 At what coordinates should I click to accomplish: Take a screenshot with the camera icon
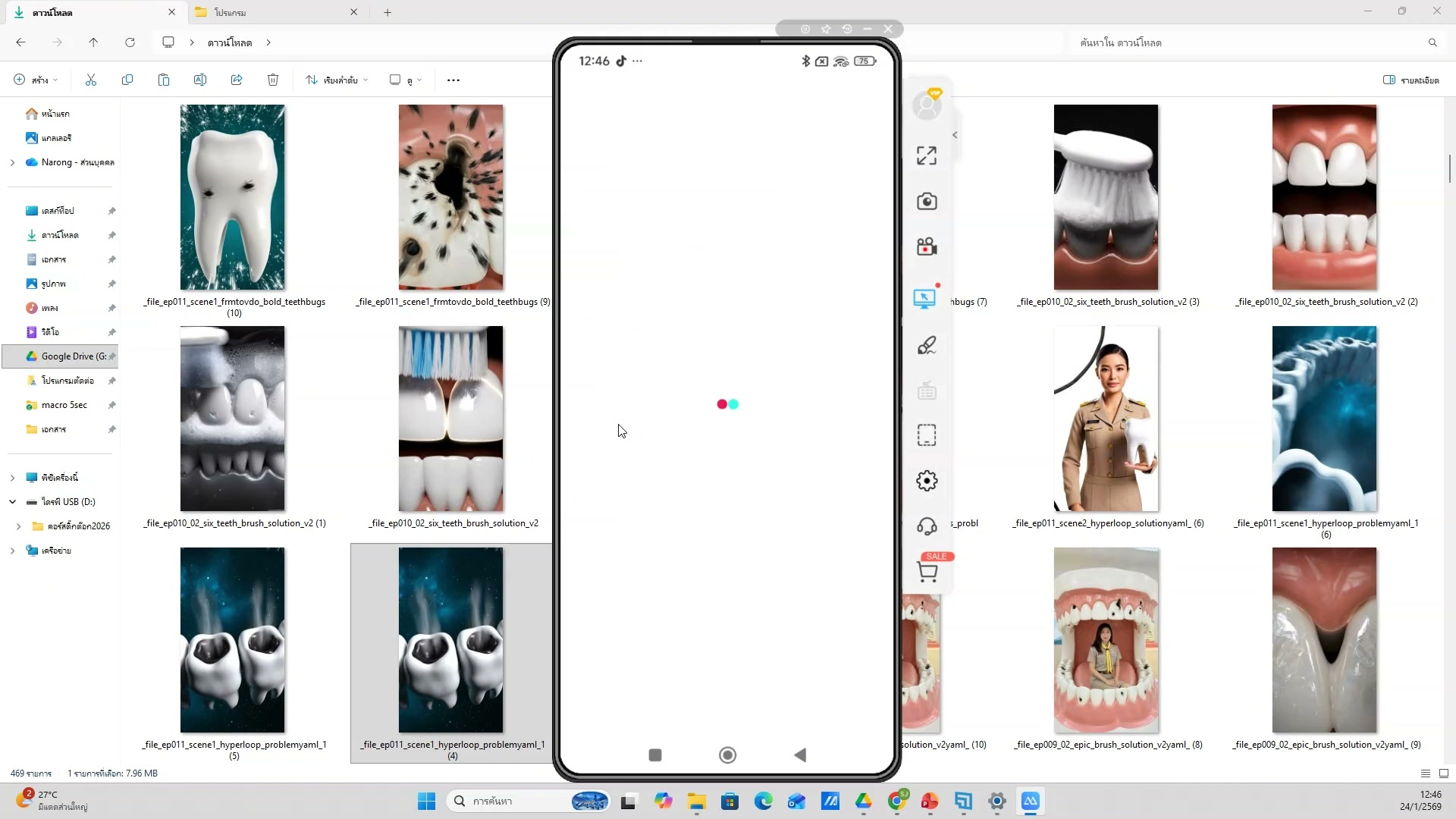927,201
